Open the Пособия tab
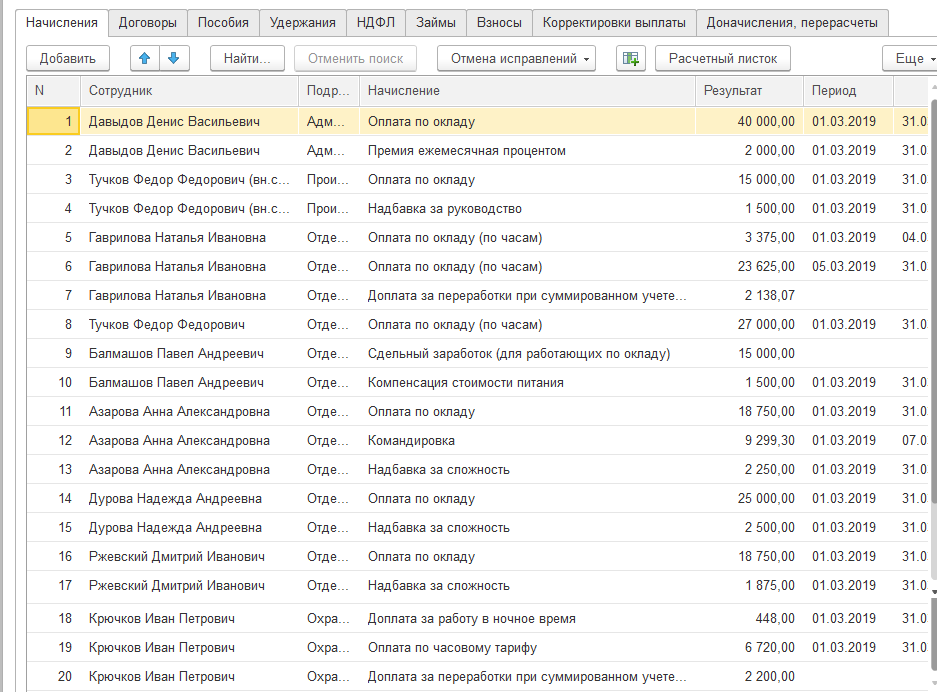The height and width of the screenshot is (692, 937). (223, 22)
